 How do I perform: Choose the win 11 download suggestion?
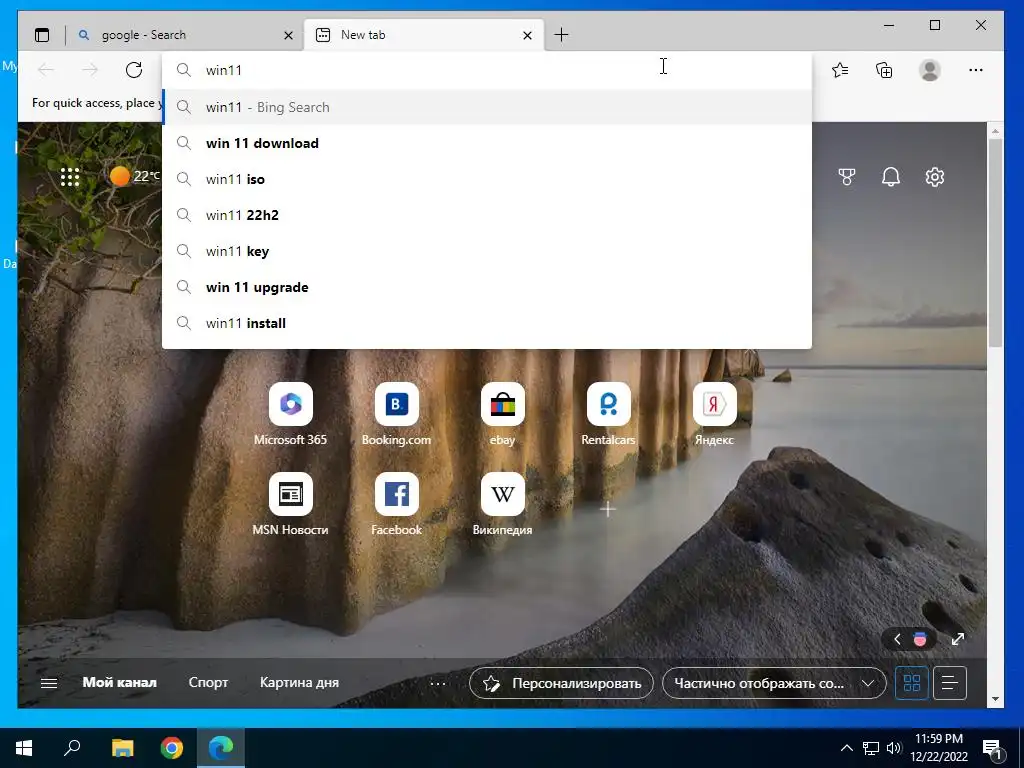point(487,143)
